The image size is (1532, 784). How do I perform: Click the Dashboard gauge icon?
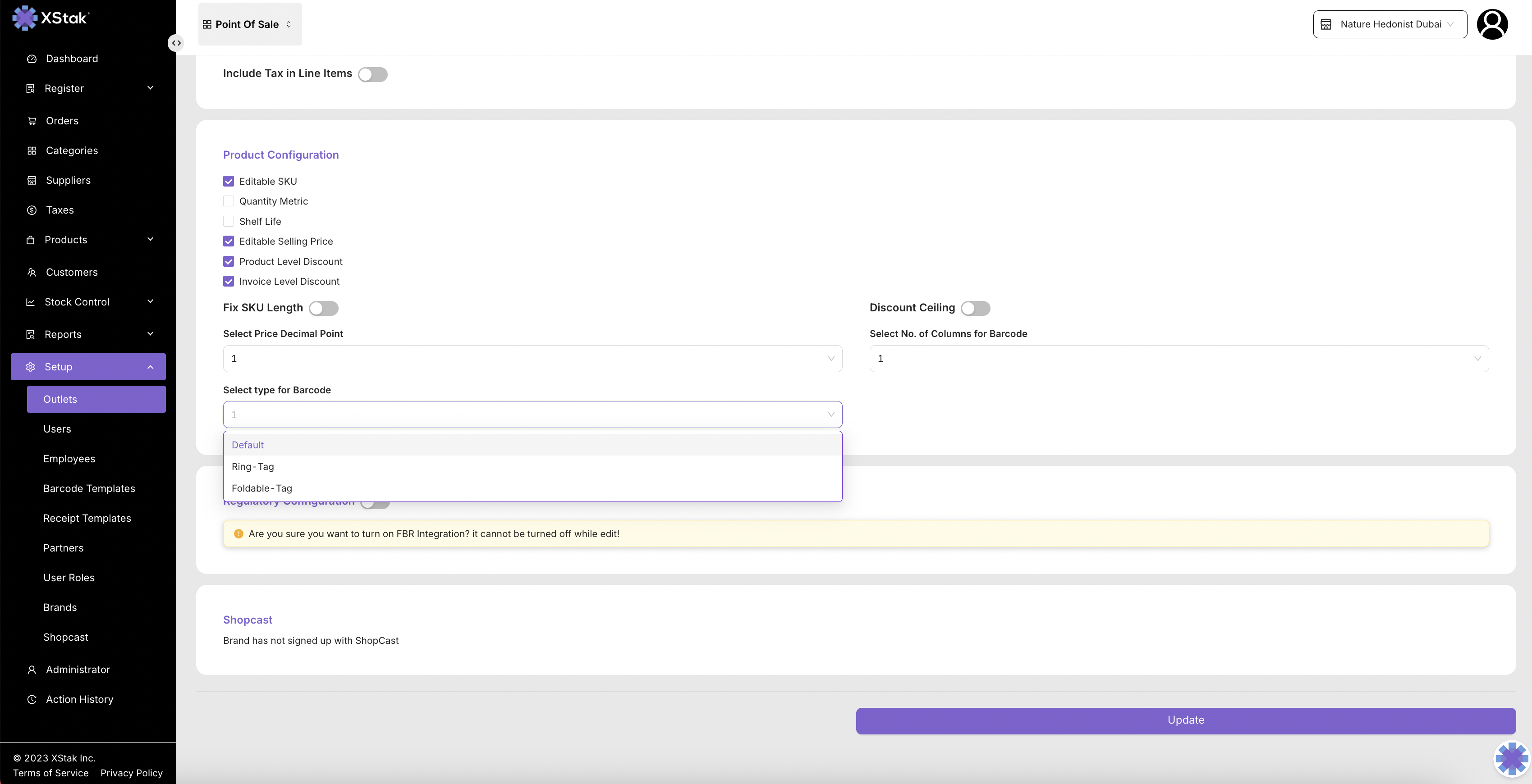[x=32, y=59]
